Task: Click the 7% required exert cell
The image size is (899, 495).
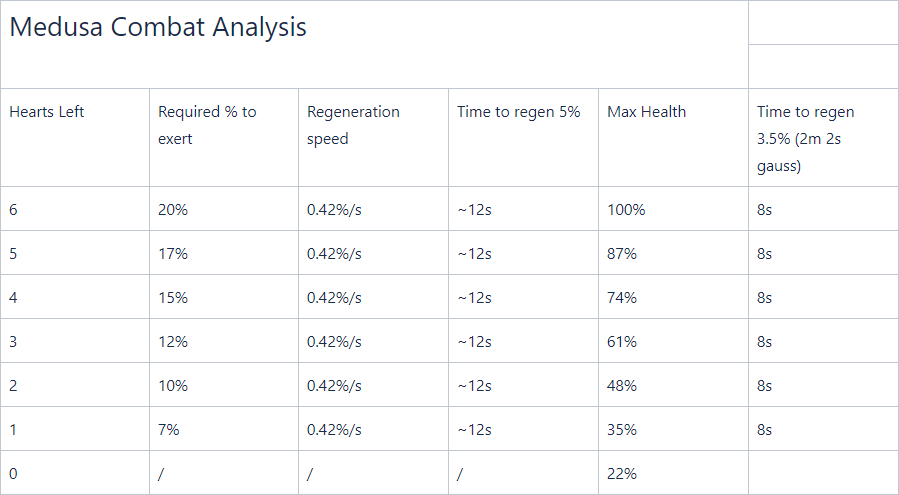Action: (224, 429)
